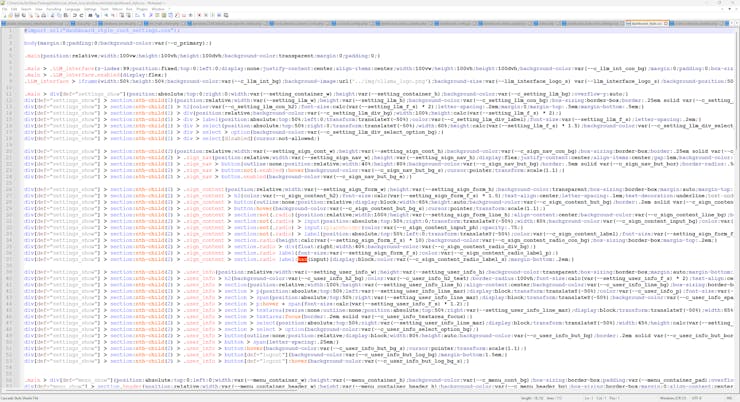
Task: Toggle the Show Indent Guide icon
Action: point(151,15)
